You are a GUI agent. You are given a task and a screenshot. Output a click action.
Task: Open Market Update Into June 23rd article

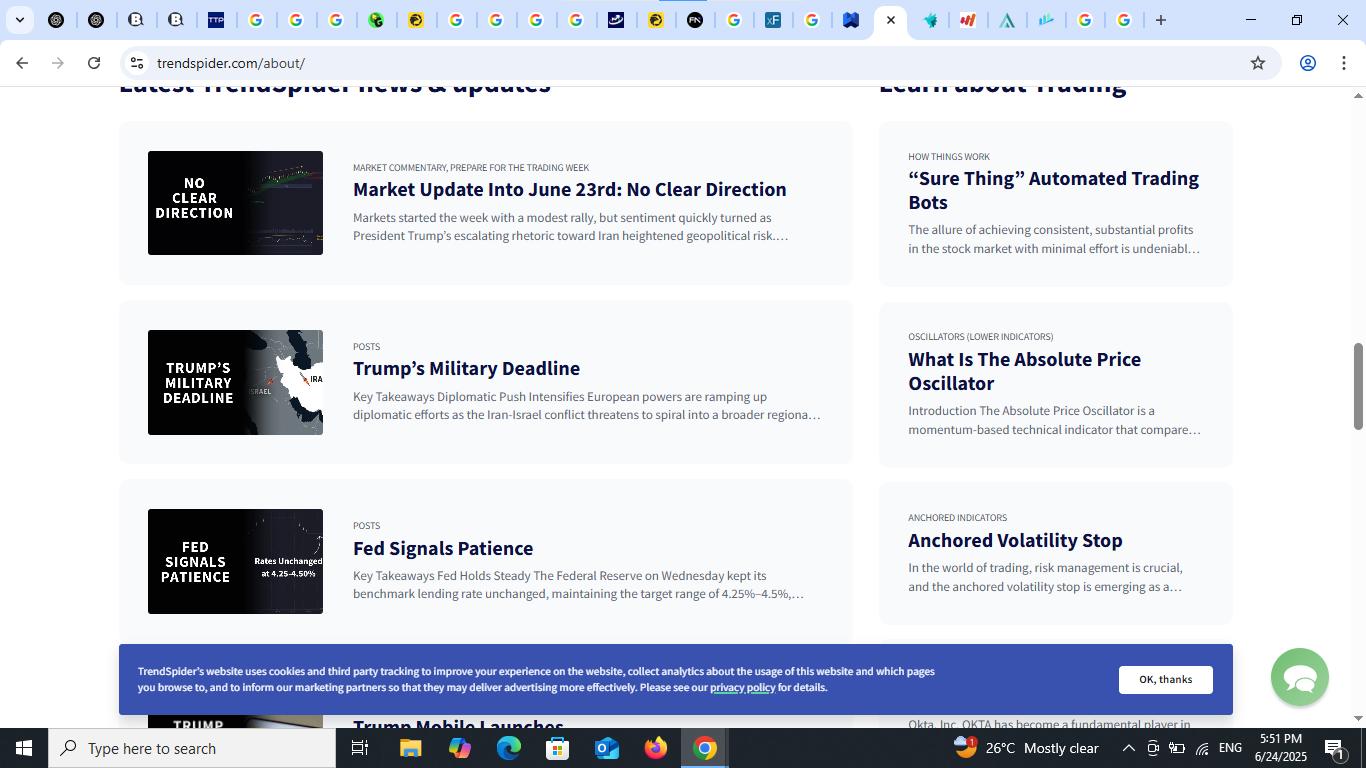[569, 189]
